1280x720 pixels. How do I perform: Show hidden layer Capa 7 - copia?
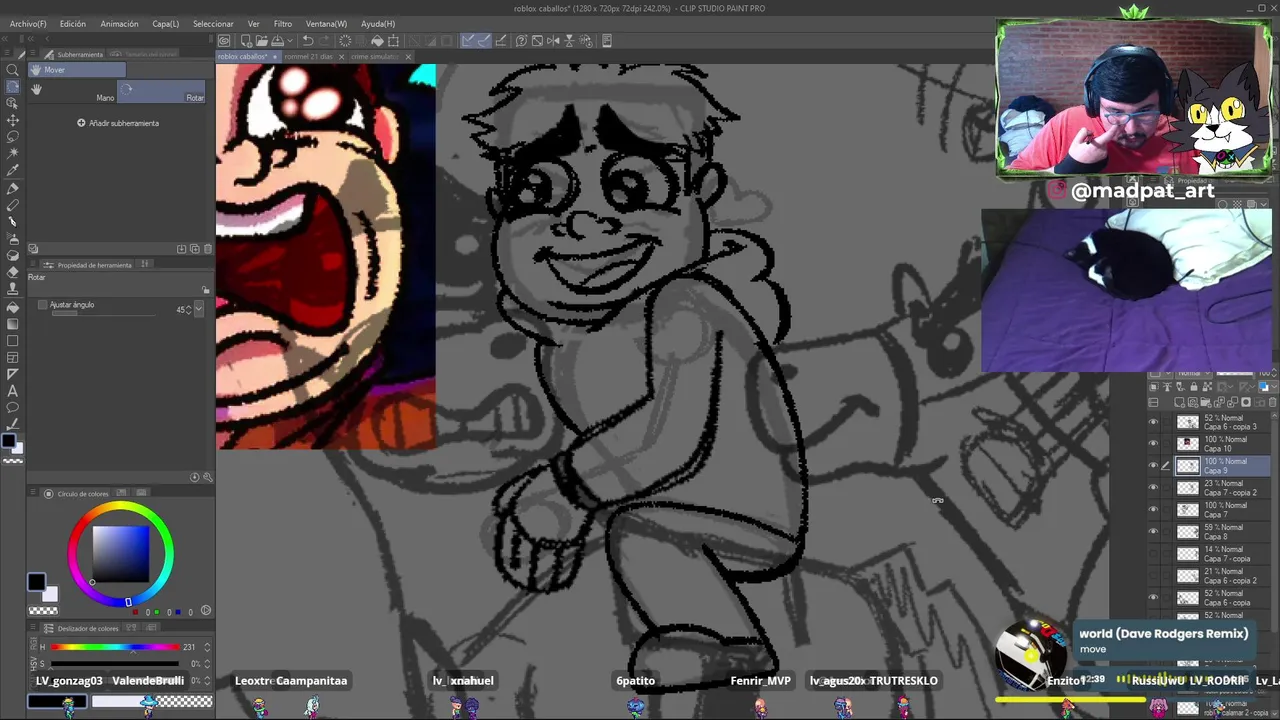[x=1153, y=554]
